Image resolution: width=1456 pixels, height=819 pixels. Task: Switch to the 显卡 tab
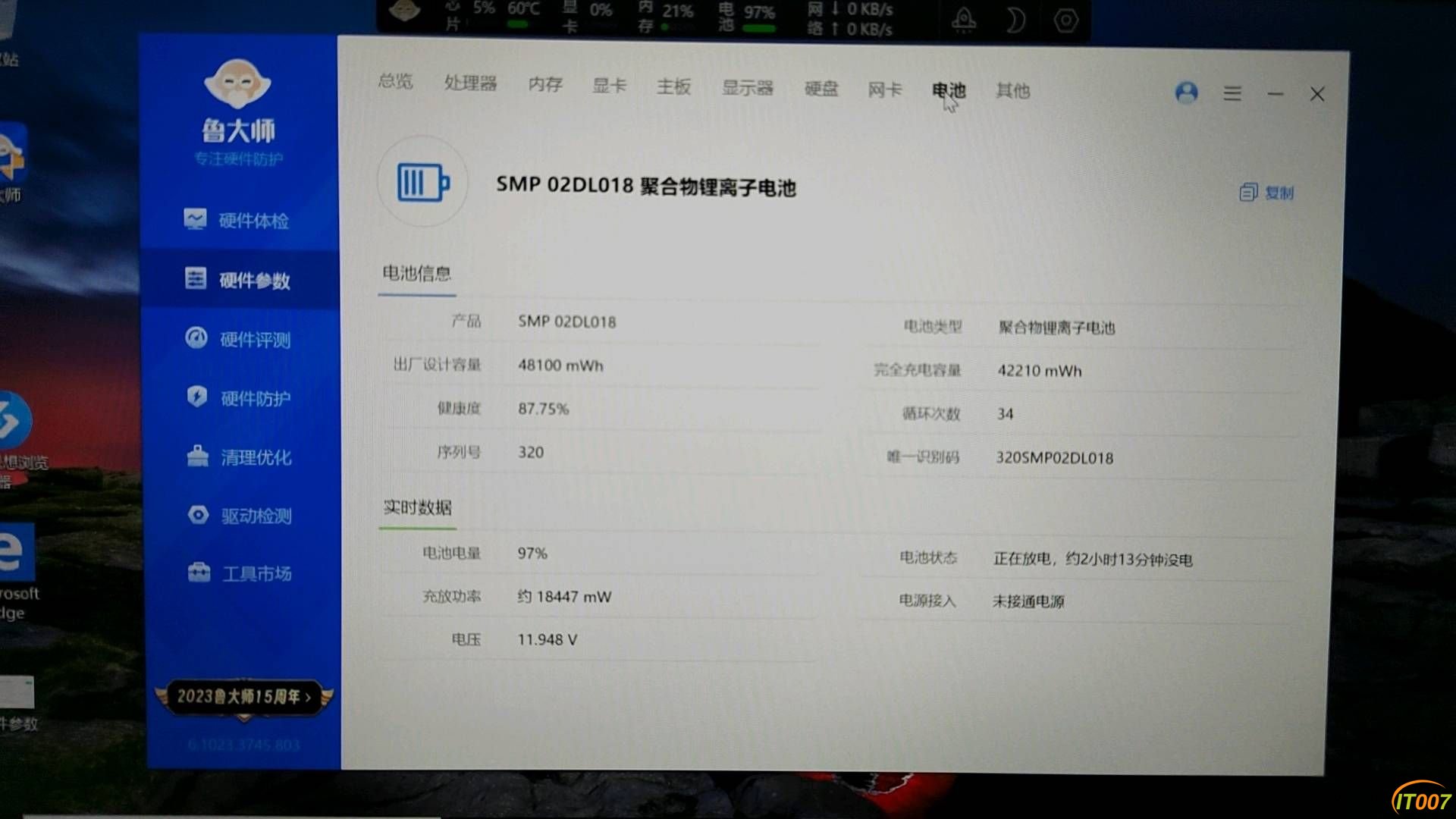(609, 85)
